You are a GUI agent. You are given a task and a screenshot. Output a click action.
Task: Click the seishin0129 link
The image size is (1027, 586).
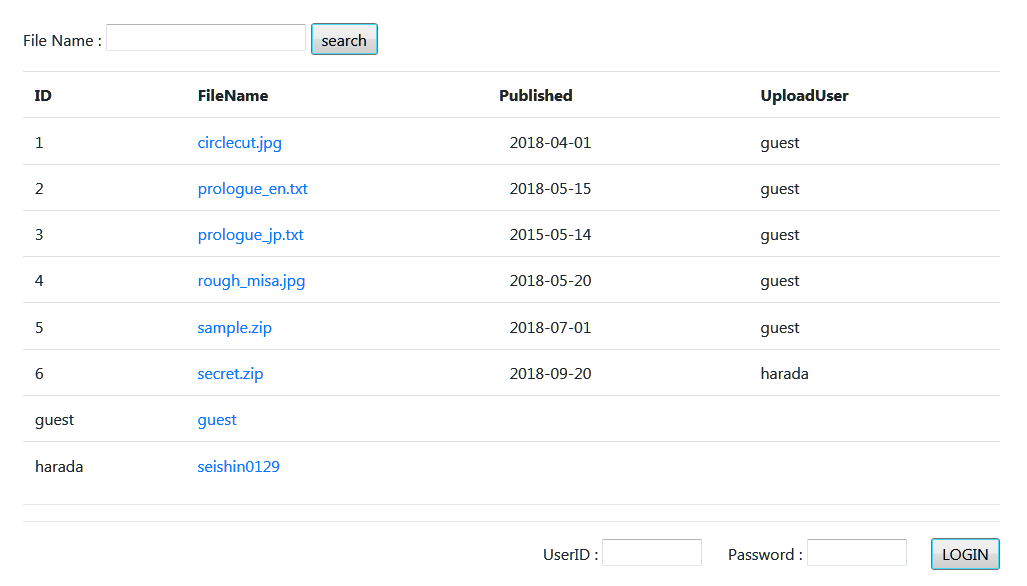(238, 466)
